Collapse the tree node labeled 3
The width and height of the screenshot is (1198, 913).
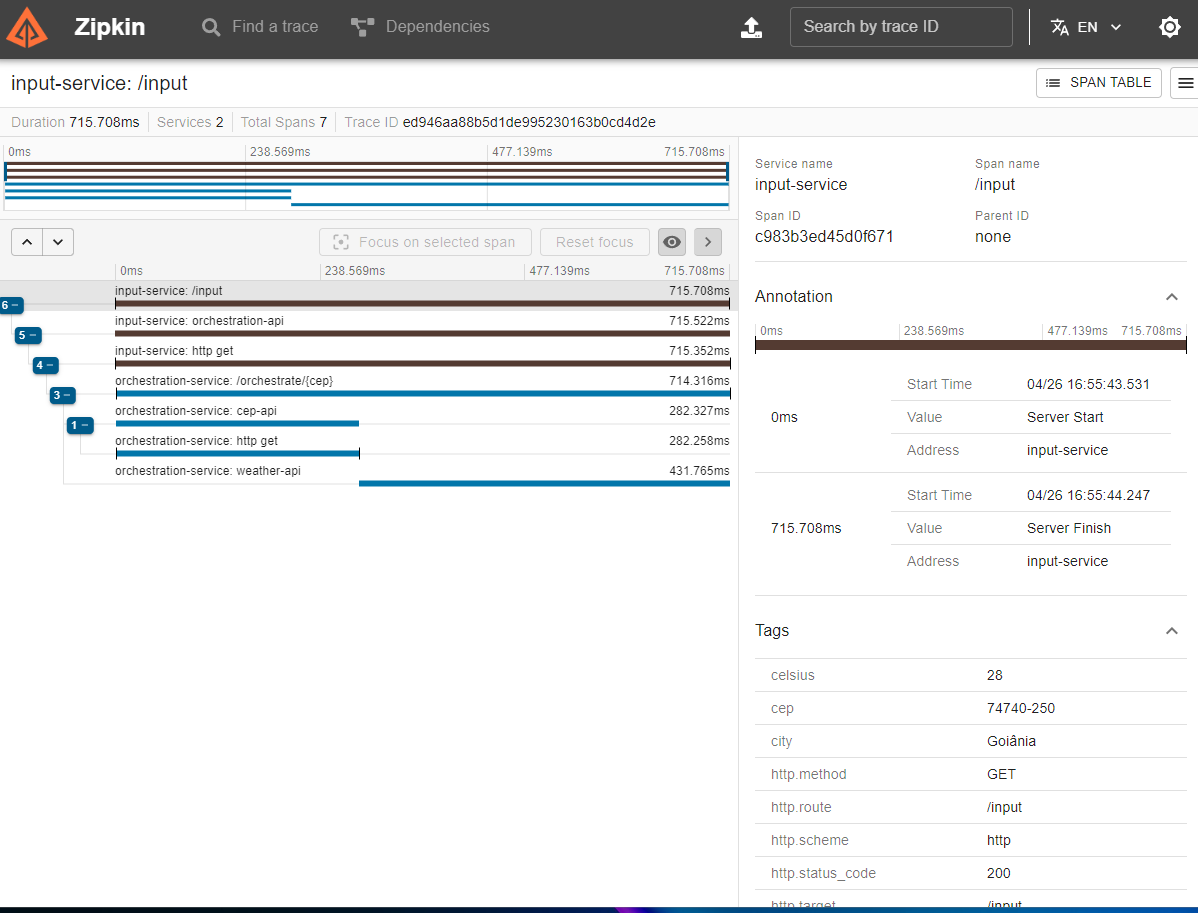(x=62, y=395)
